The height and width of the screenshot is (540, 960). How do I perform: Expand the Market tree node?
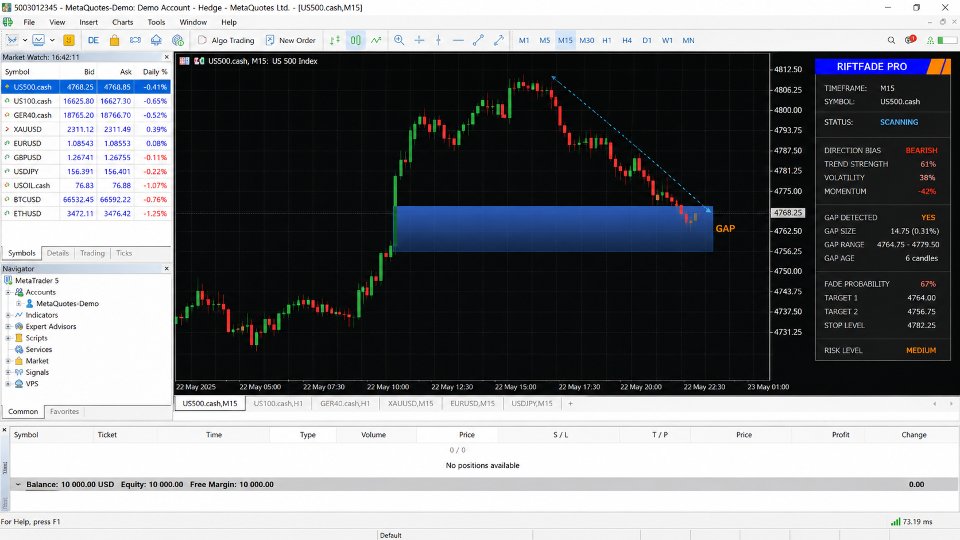click(x=8, y=361)
